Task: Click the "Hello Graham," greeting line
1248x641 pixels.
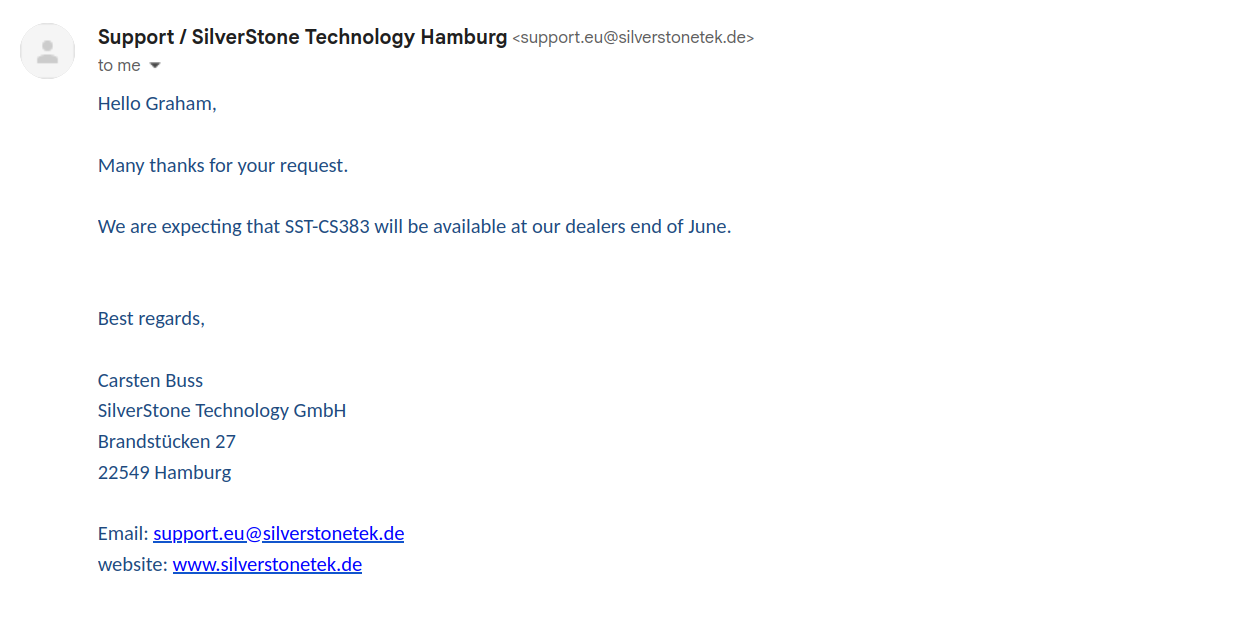Action: pyautogui.click(x=157, y=103)
